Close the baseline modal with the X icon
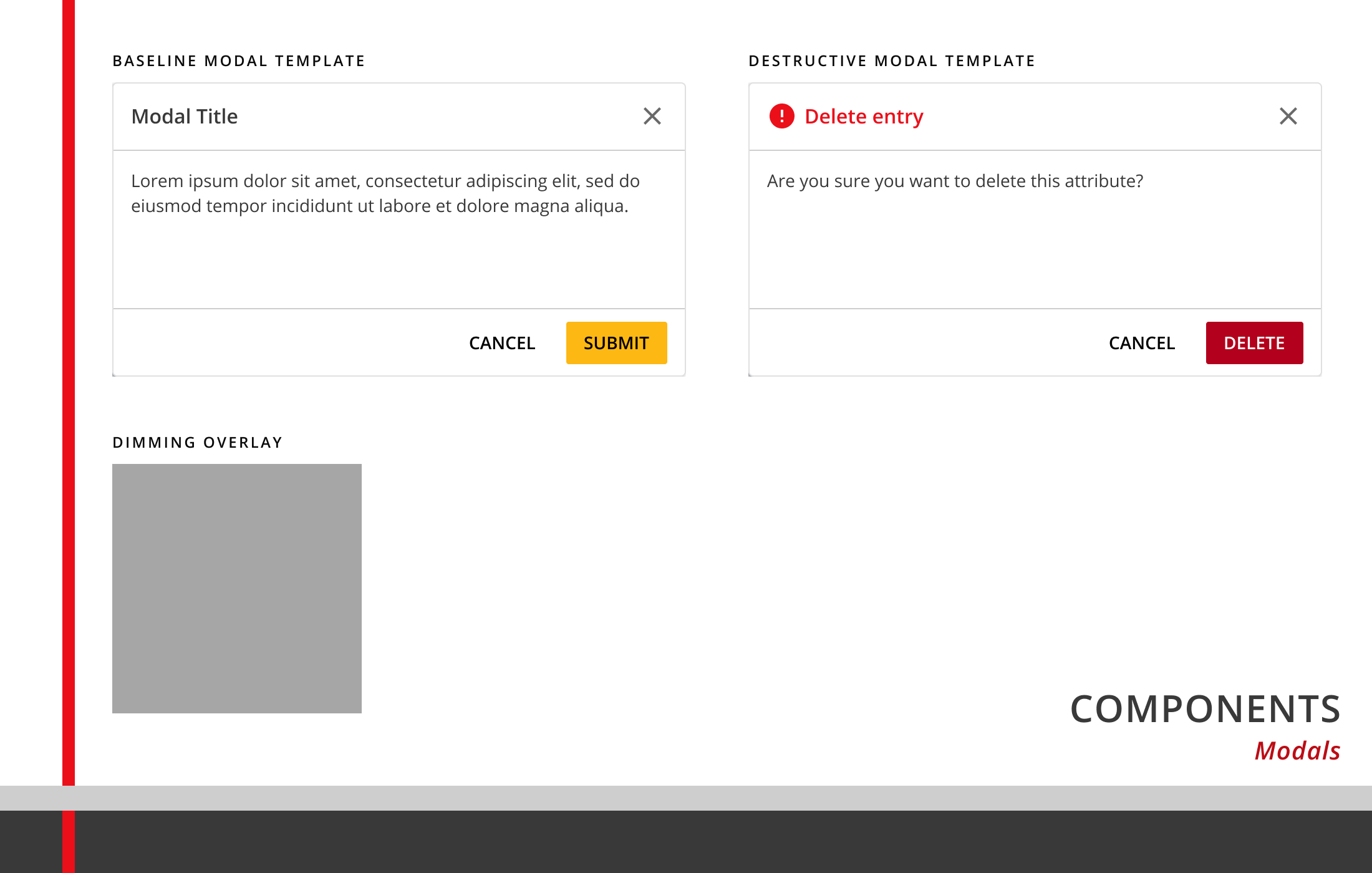 (x=652, y=116)
